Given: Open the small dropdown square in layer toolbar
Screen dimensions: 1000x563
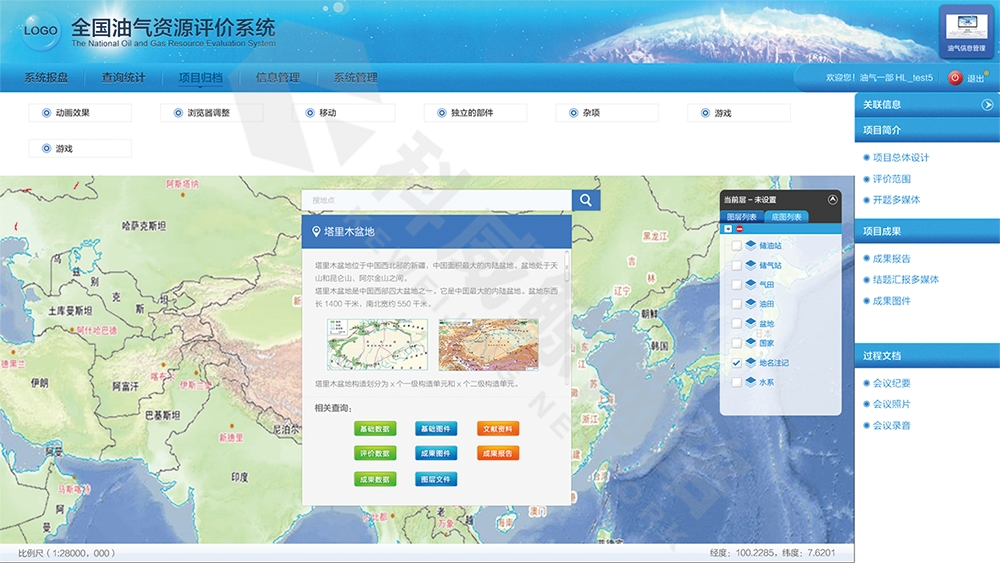Looking at the screenshot, I should pyautogui.click(x=728, y=229).
